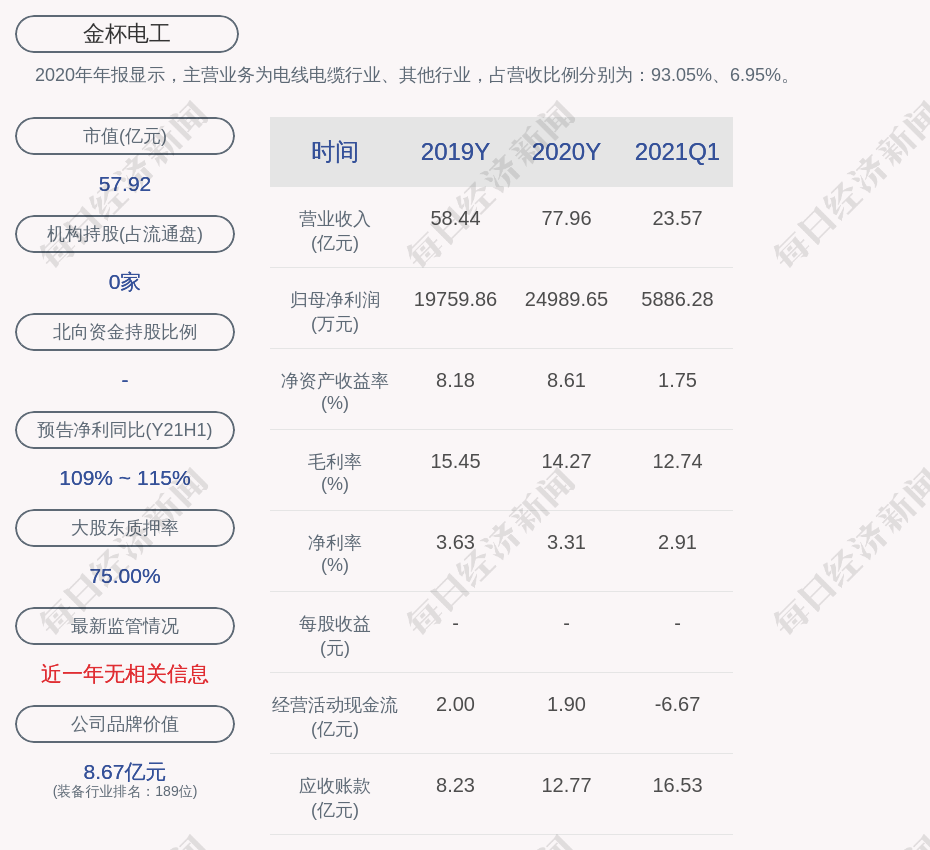Select the 北向资金持股比例 label

125,332
